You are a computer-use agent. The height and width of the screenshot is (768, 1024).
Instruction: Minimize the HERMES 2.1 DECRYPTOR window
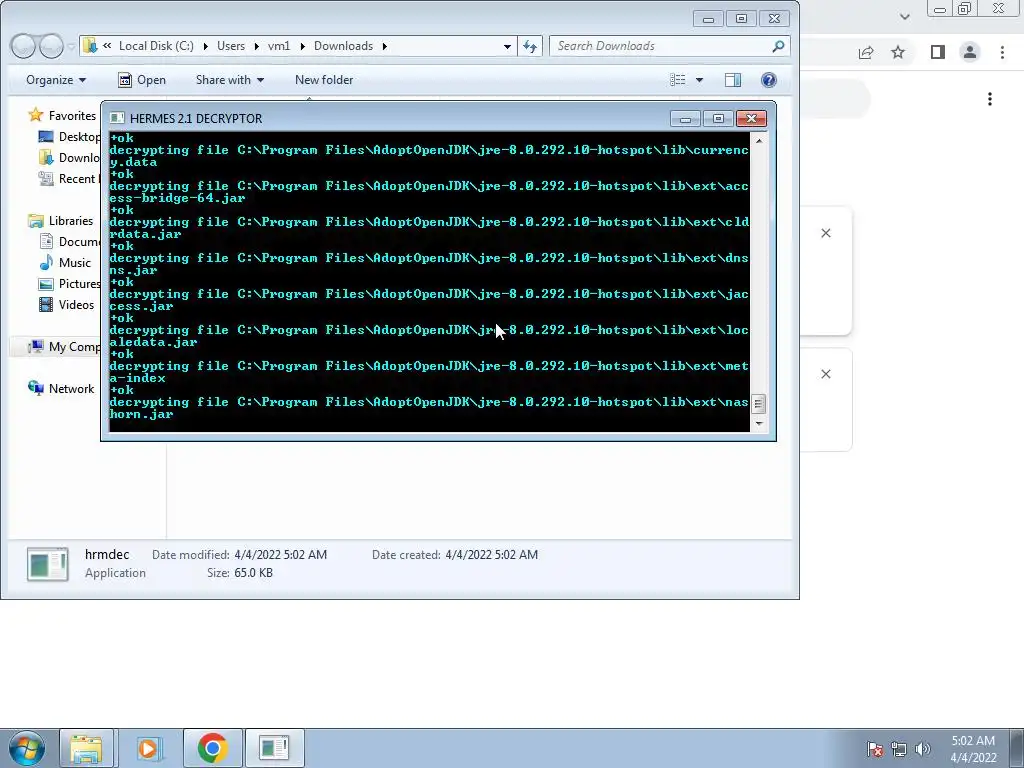pos(685,119)
